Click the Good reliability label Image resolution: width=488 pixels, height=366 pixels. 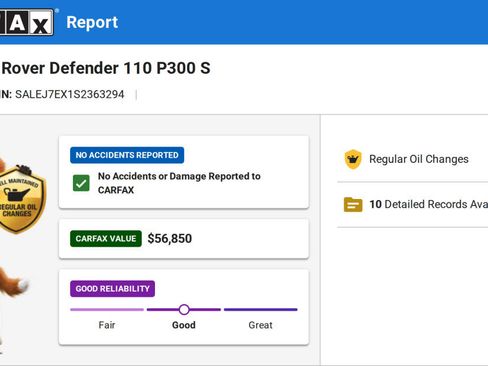(184, 325)
